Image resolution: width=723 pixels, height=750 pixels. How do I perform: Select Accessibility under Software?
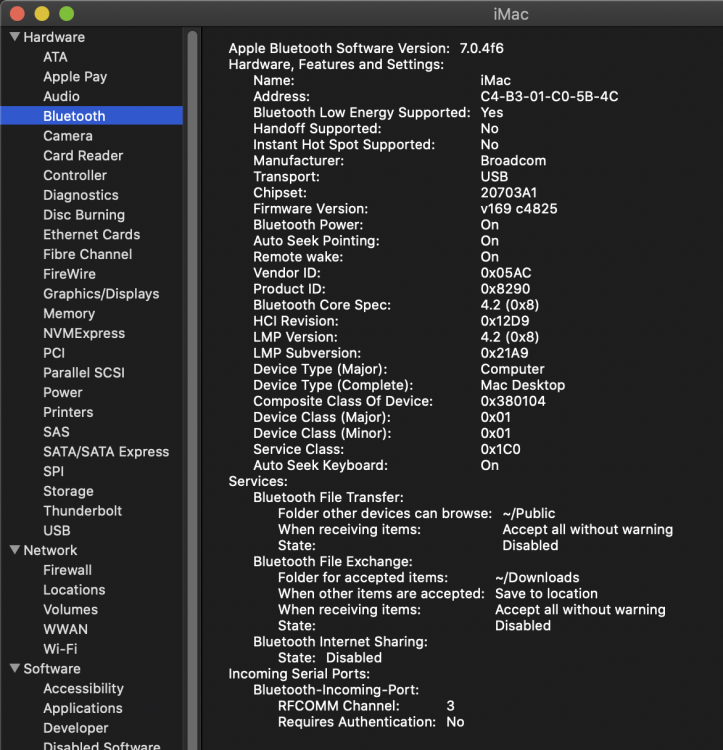click(x=84, y=688)
